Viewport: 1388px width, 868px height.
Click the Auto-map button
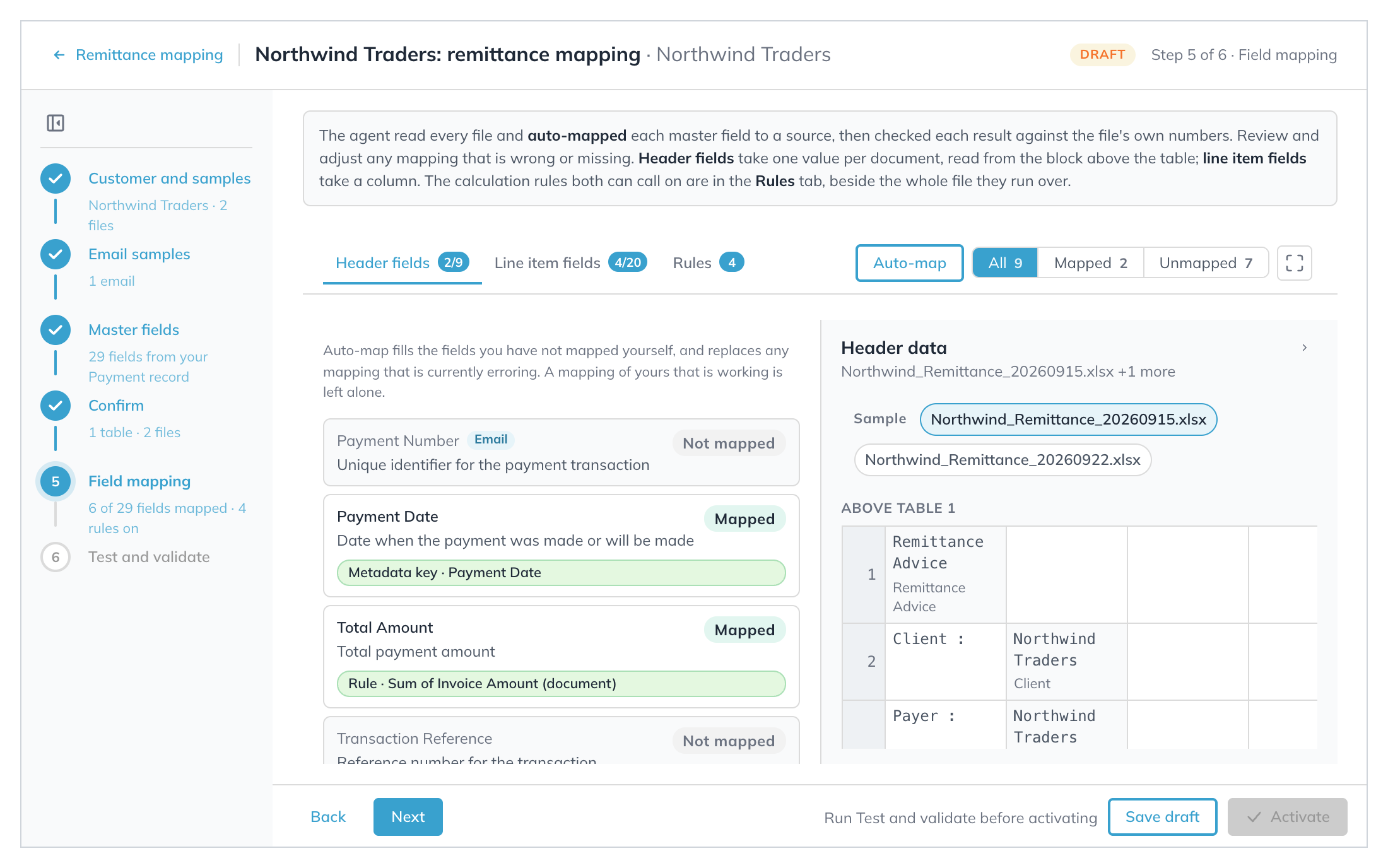tap(909, 263)
